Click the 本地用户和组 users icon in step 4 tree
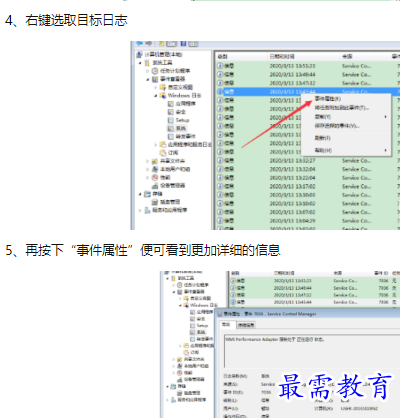 coord(155,169)
